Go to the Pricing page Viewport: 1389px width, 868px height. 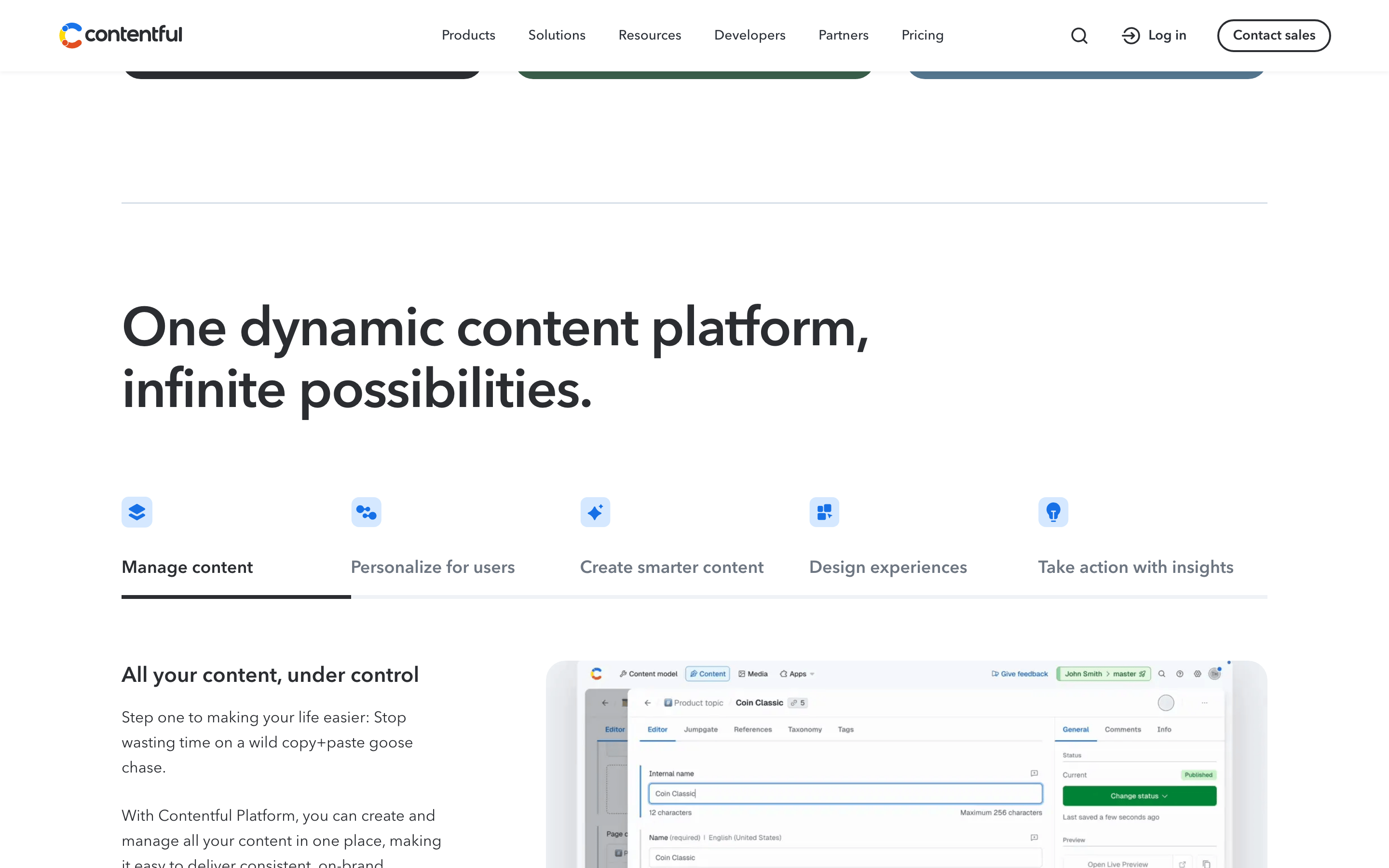pos(922,36)
